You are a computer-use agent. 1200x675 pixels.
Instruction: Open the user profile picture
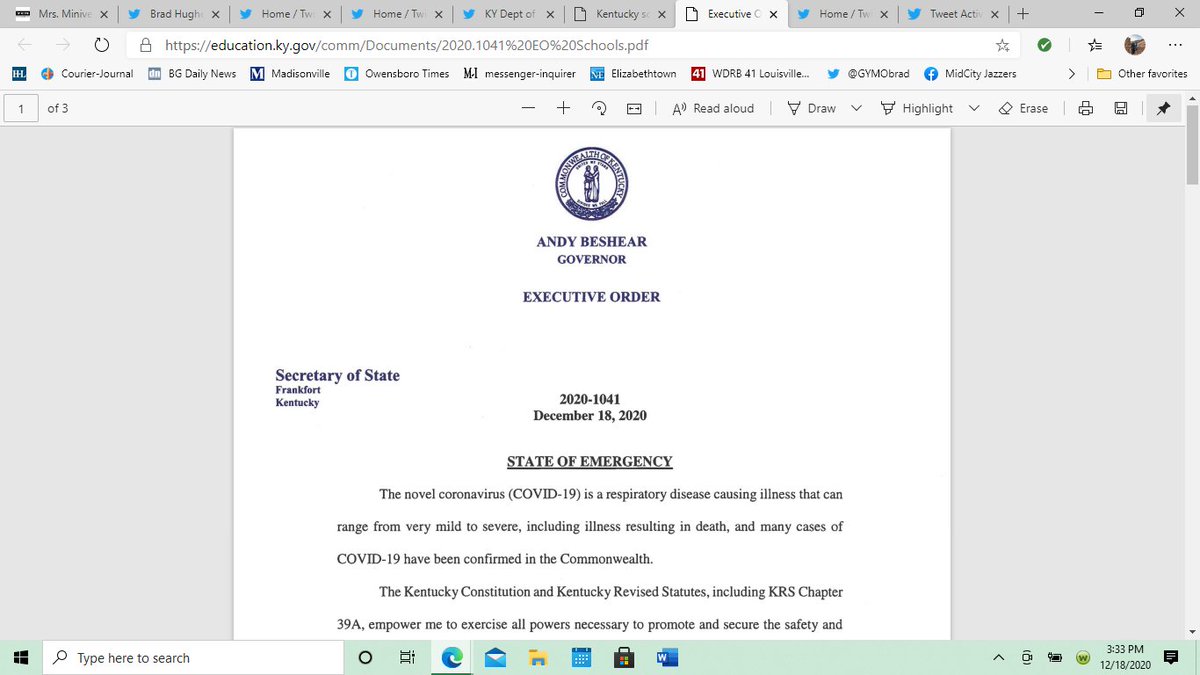click(x=1134, y=45)
